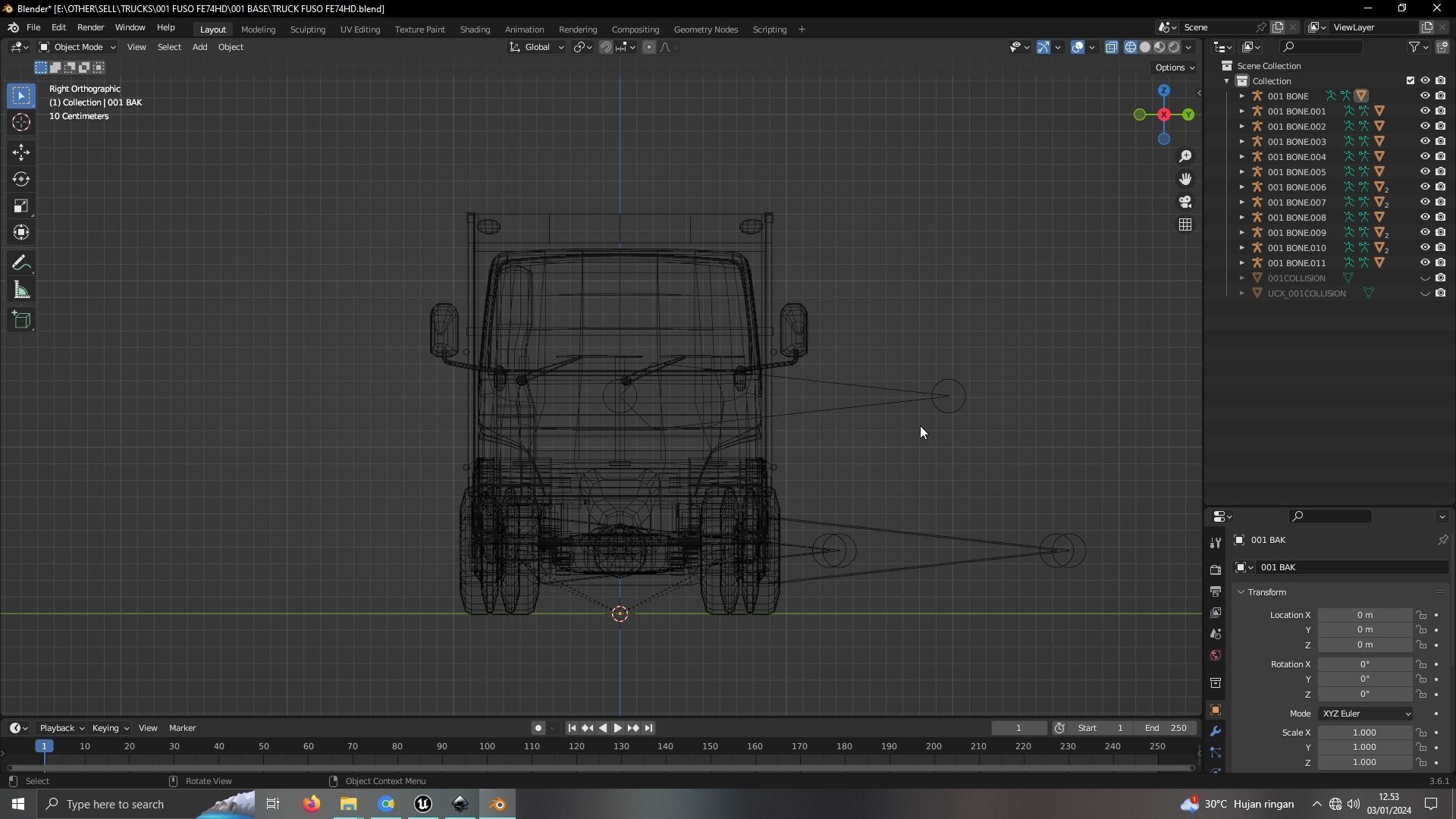Viewport: 1456px width, 819px height.
Task: Collapse the Transform panel
Action: (x=1241, y=592)
